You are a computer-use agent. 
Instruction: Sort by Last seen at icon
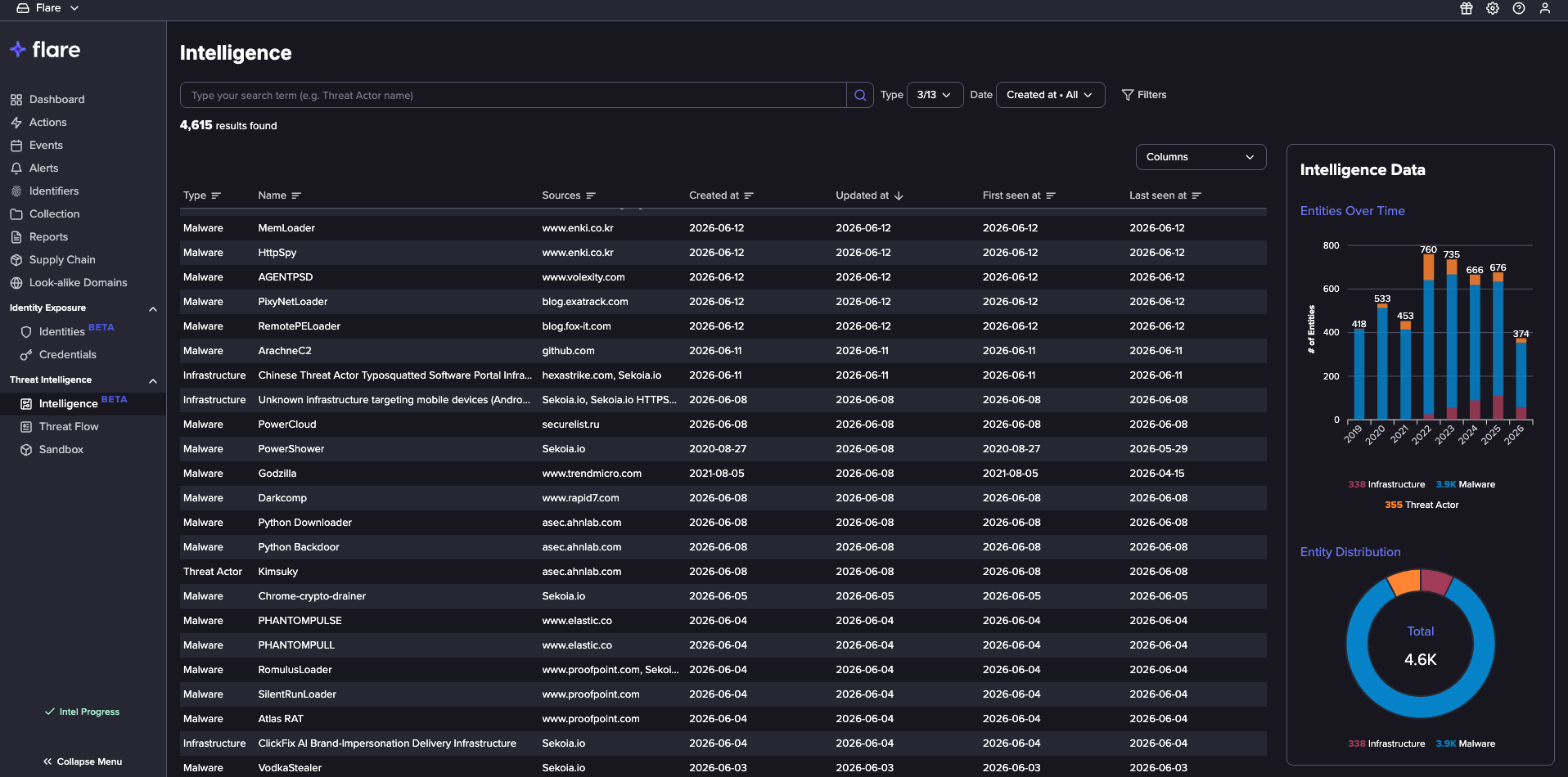click(x=1196, y=195)
